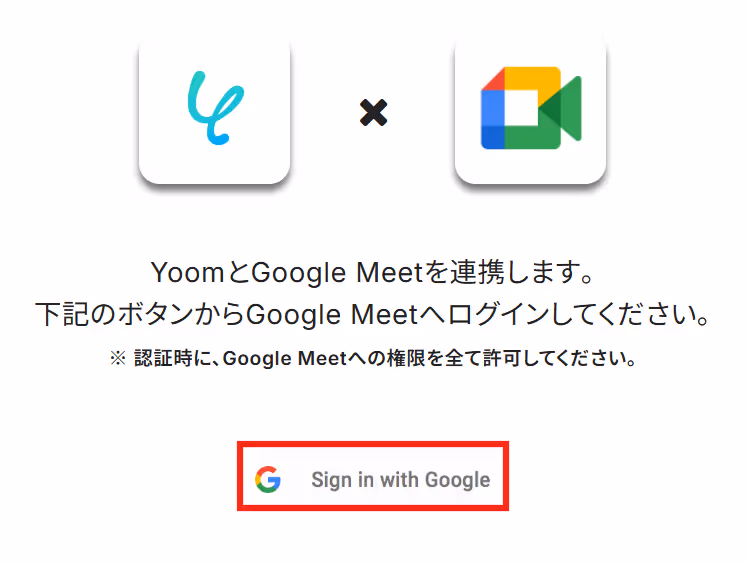Click 'Google Meet' in the first heading line
Image resolution: width=747 pixels, height=563 pixels.
[x=337, y=273]
